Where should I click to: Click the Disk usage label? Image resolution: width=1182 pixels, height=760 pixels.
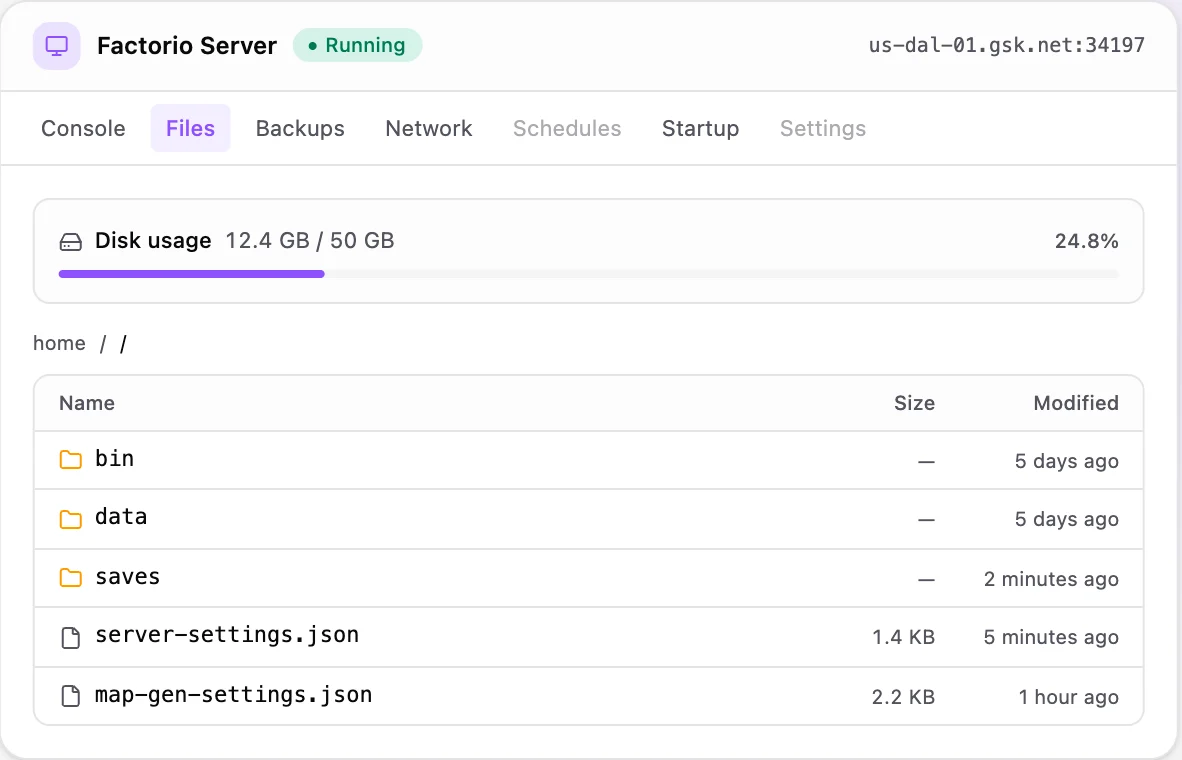(153, 241)
